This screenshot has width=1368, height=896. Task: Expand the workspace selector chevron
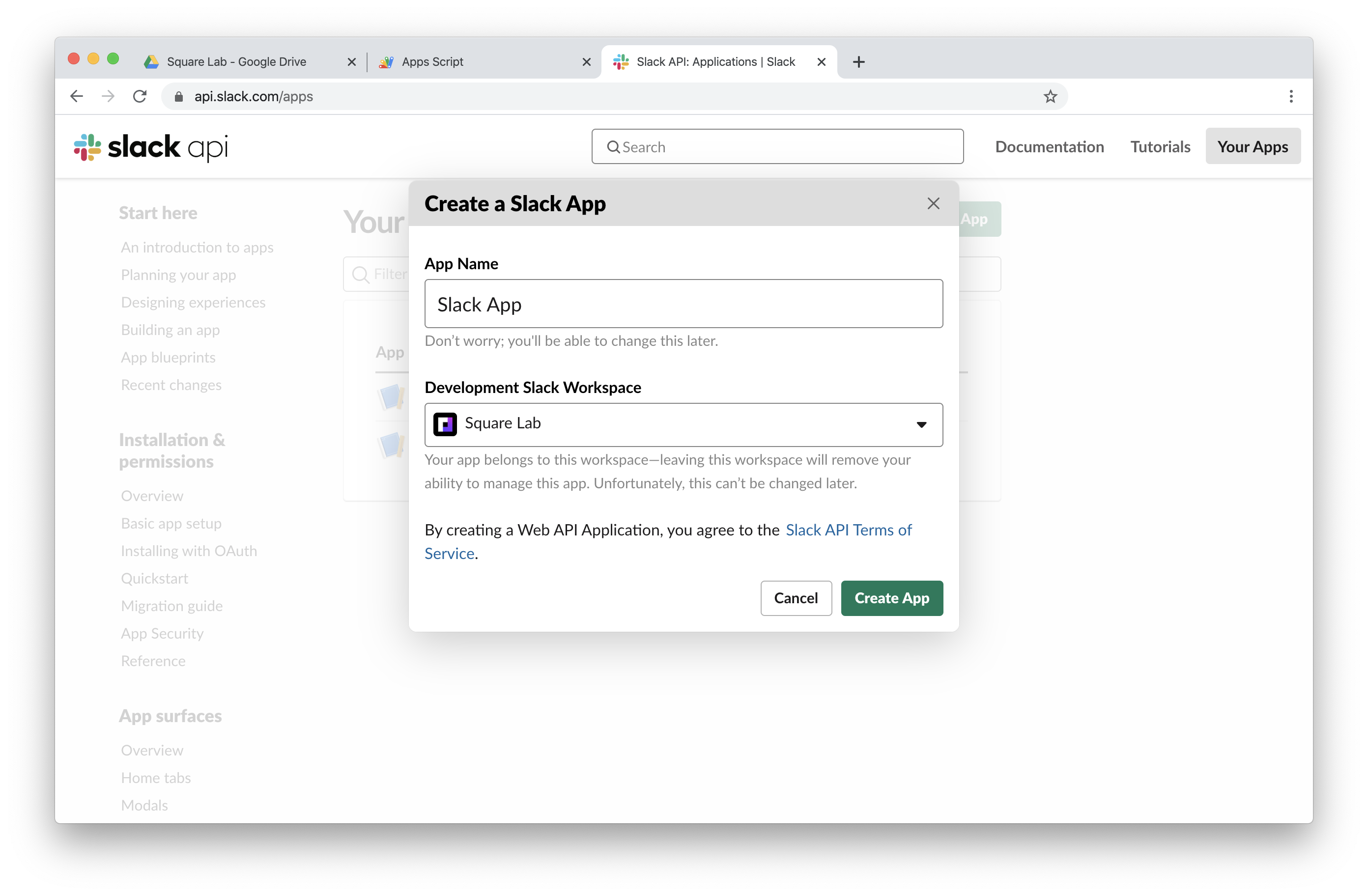coord(922,424)
